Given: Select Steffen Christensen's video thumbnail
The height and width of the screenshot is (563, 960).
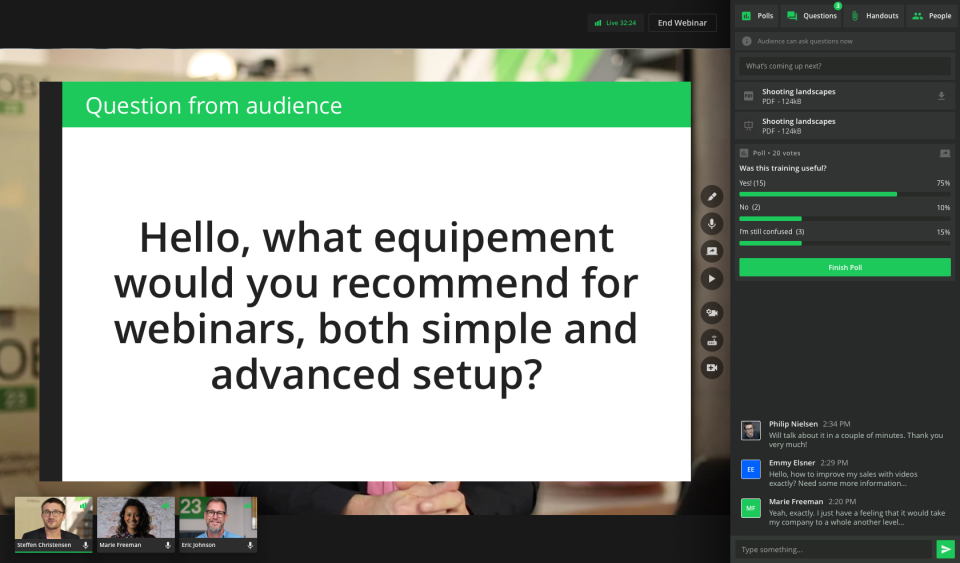Looking at the screenshot, I should 53,524.
